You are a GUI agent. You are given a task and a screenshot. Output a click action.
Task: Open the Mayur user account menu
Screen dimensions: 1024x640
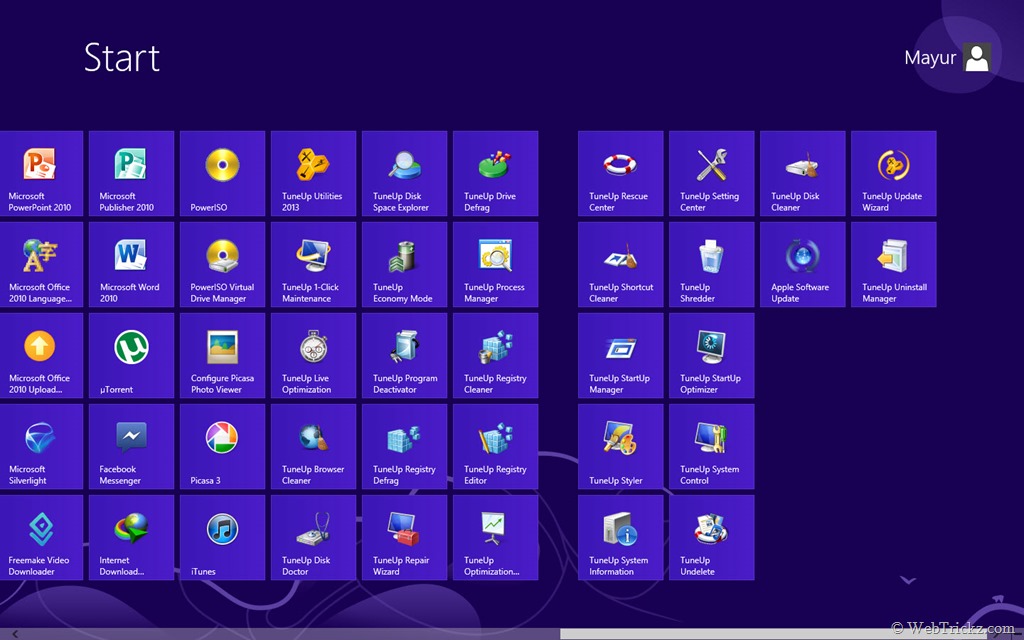tap(948, 57)
